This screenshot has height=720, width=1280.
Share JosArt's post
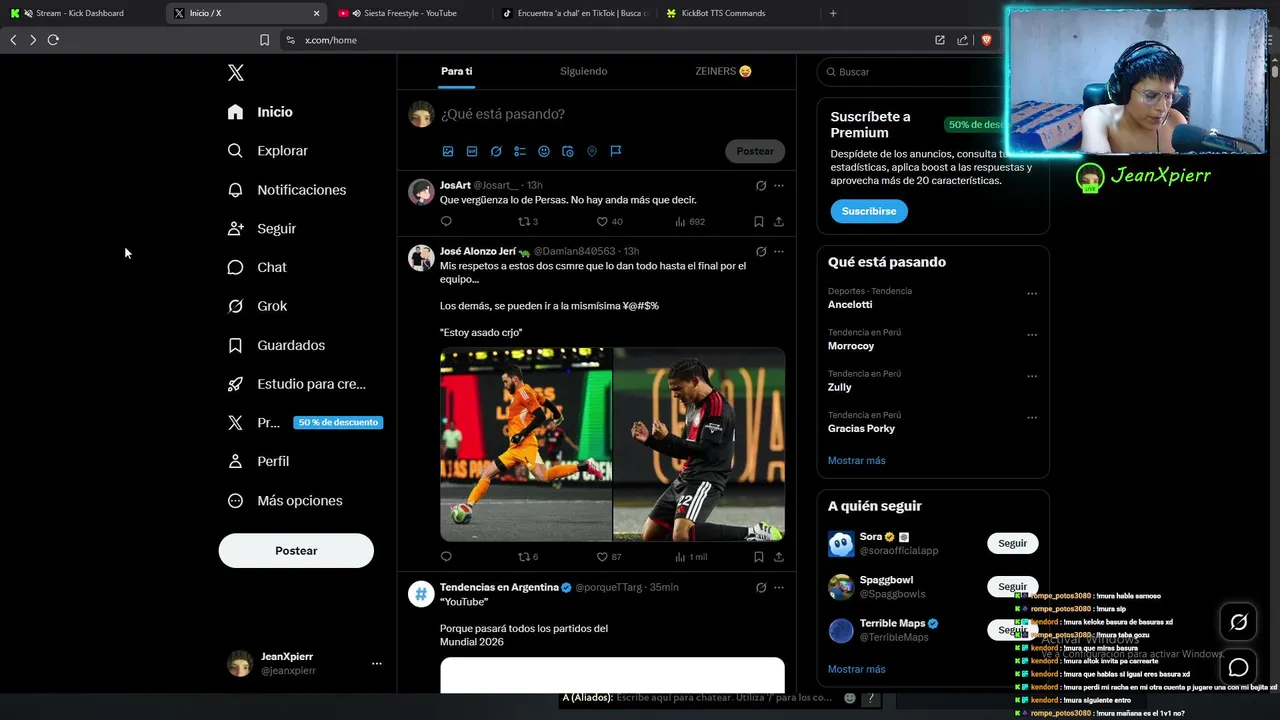(x=778, y=222)
